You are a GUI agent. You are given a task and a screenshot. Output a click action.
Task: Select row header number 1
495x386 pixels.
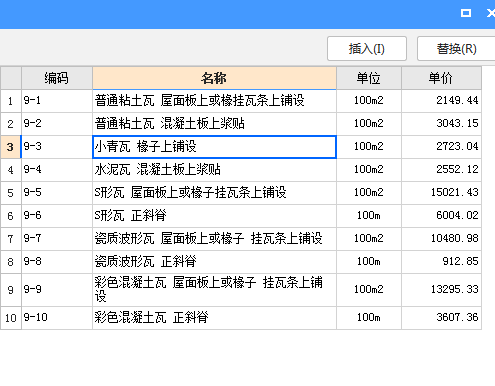pyautogui.click(x=11, y=101)
